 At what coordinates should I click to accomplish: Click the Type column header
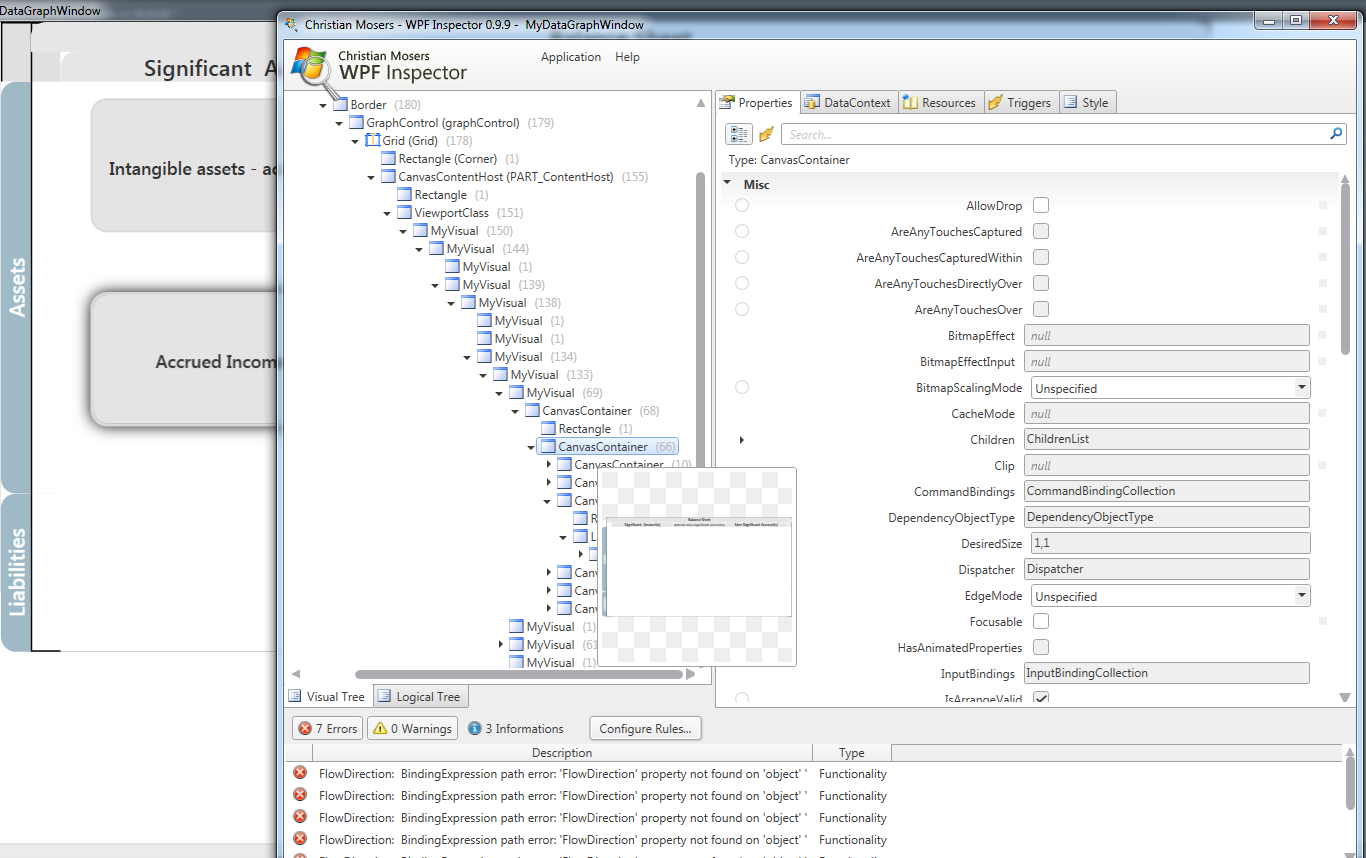852,753
